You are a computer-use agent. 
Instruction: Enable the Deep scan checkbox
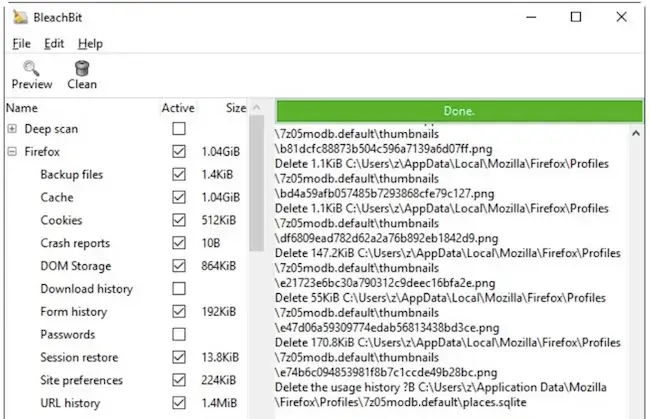coord(179,129)
